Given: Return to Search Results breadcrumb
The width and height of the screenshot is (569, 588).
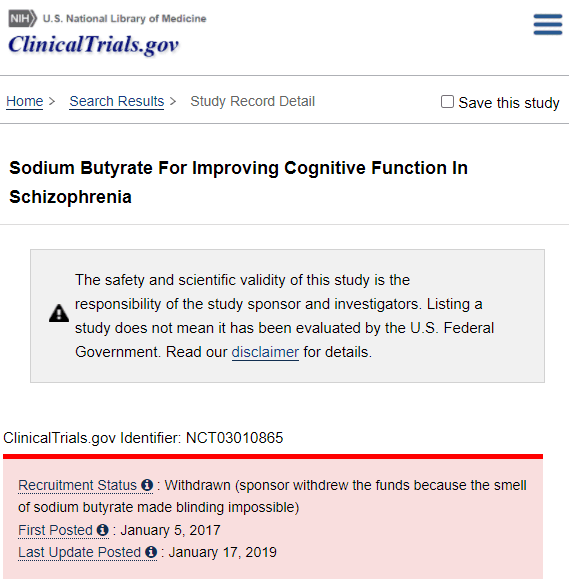Looking at the screenshot, I should [x=117, y=101].
